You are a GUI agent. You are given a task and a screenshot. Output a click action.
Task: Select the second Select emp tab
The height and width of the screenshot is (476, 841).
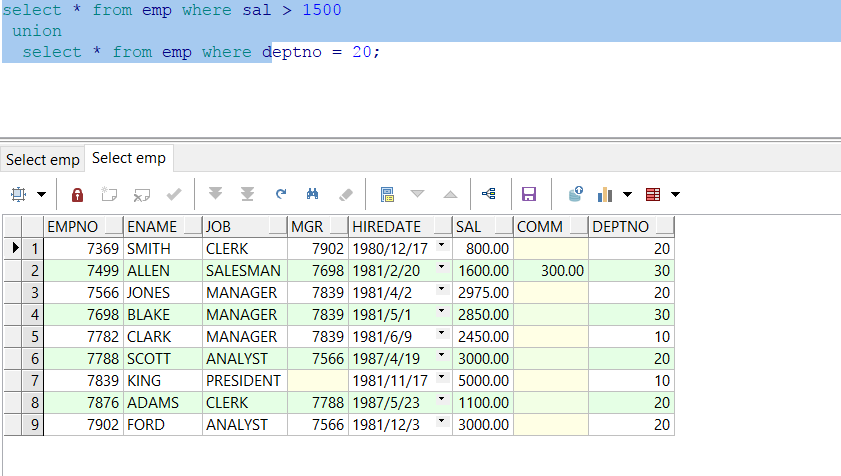tap(129, 158)
